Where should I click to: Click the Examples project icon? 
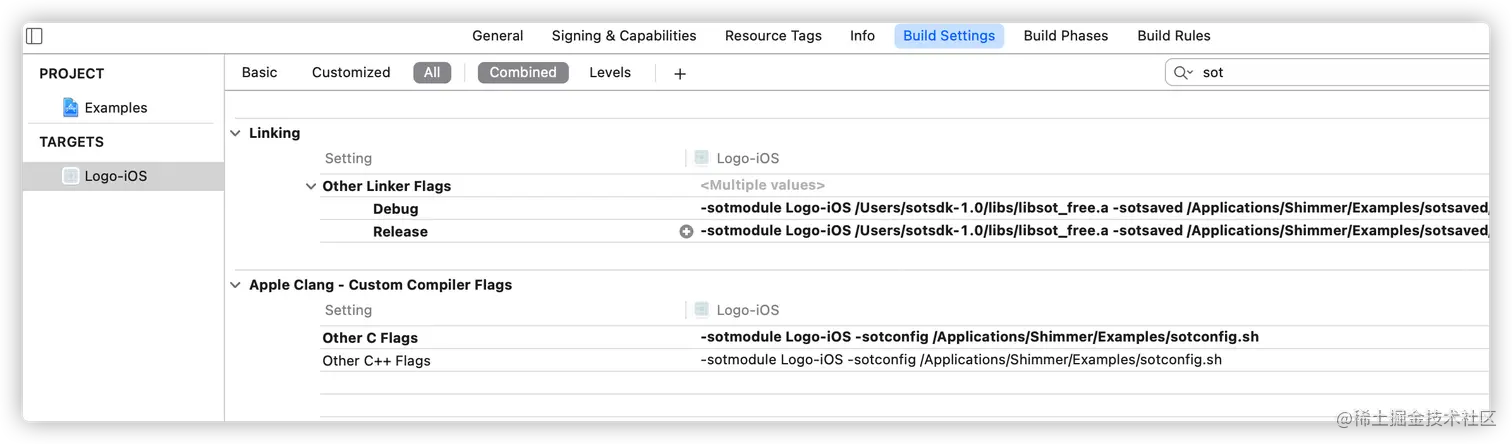[x=70, y=107]
